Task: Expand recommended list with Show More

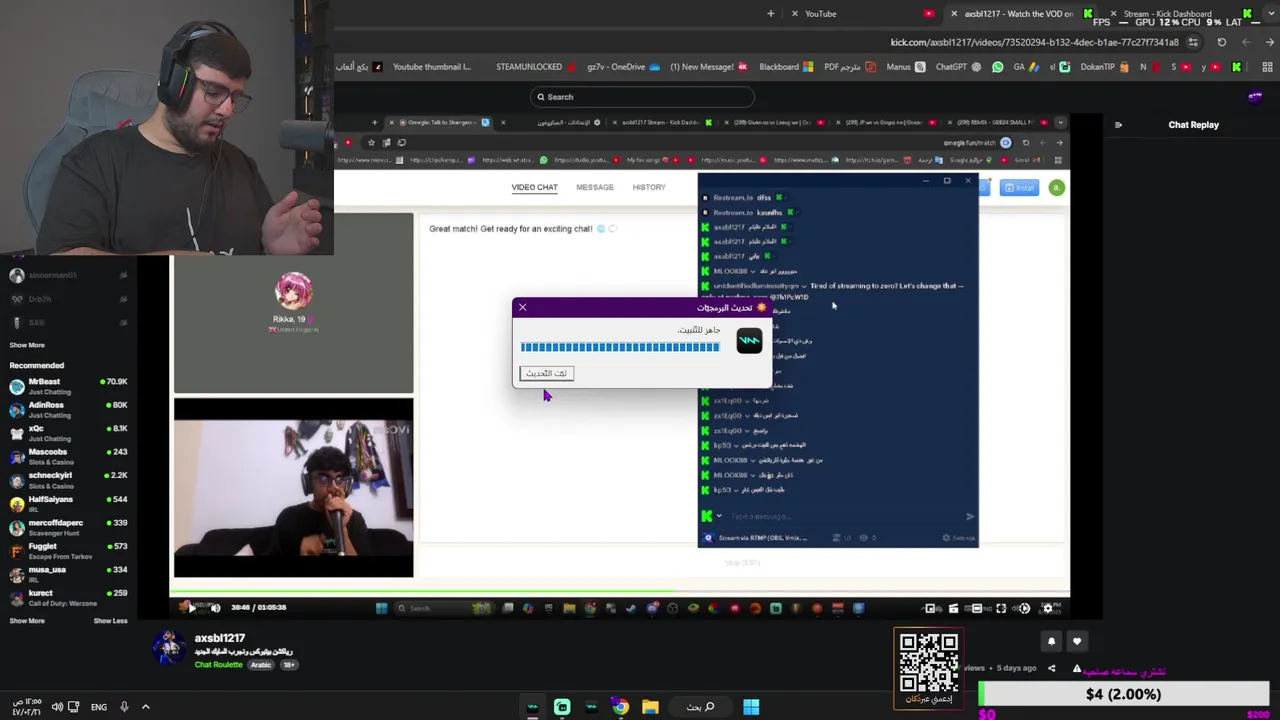Action: pos(27,621)
